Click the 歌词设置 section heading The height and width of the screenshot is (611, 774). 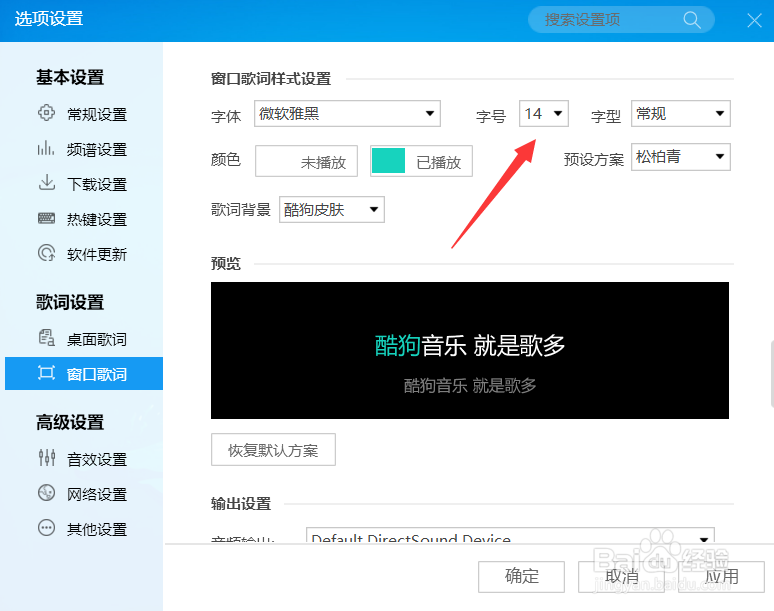[70, 303]
